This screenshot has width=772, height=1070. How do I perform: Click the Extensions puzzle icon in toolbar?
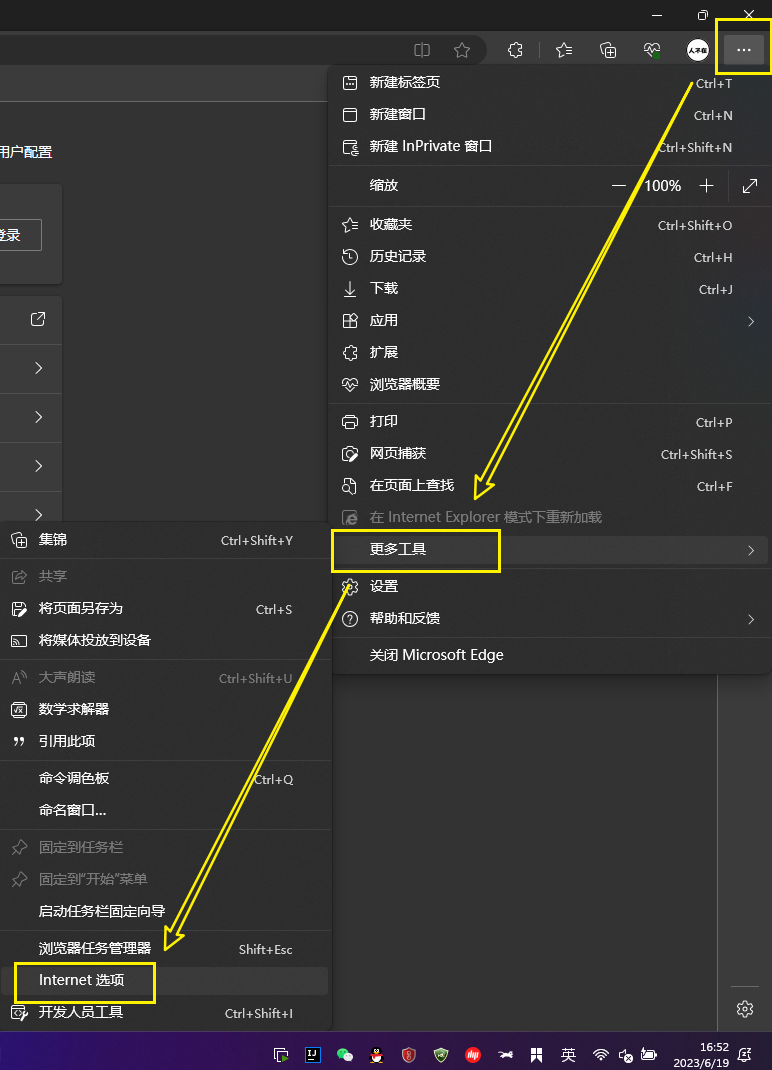pos(515,50)
